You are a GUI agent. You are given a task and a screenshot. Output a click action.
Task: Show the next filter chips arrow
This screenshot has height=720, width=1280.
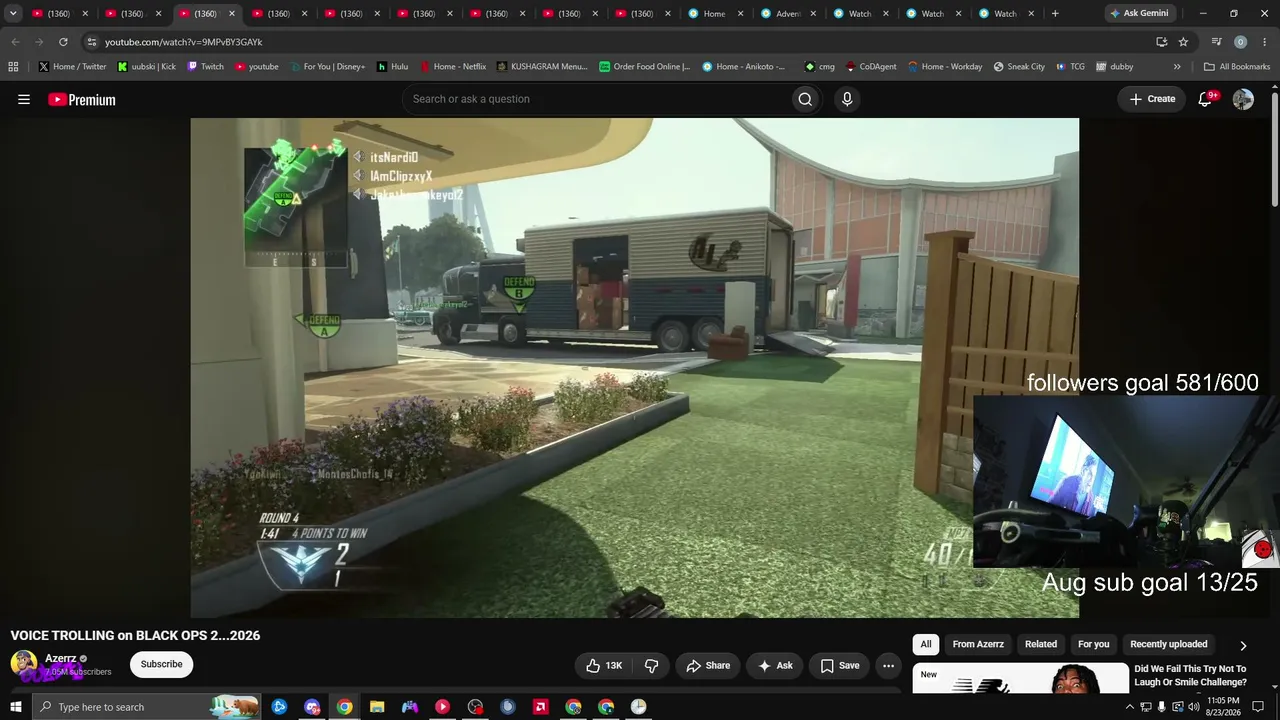pos(1243,645)
